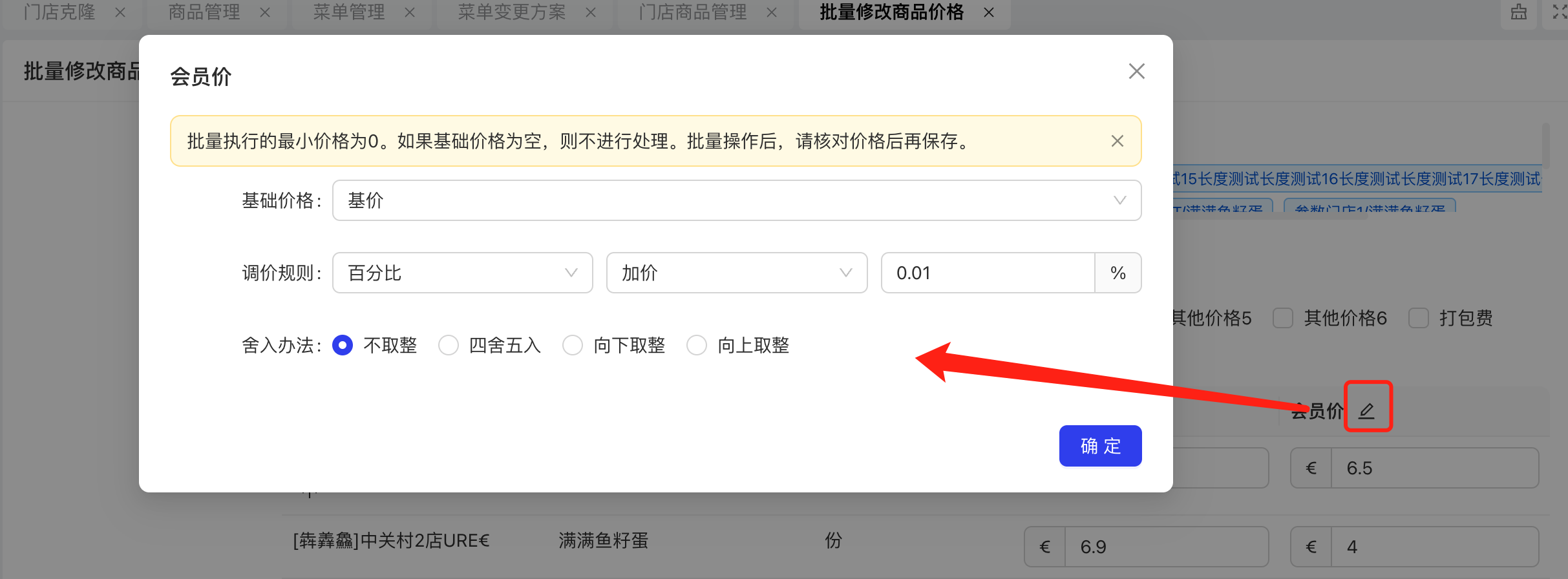This screenshot has height=579, width=1568.
Task: Close the 商品管理 tab
Action: (265, 12)
